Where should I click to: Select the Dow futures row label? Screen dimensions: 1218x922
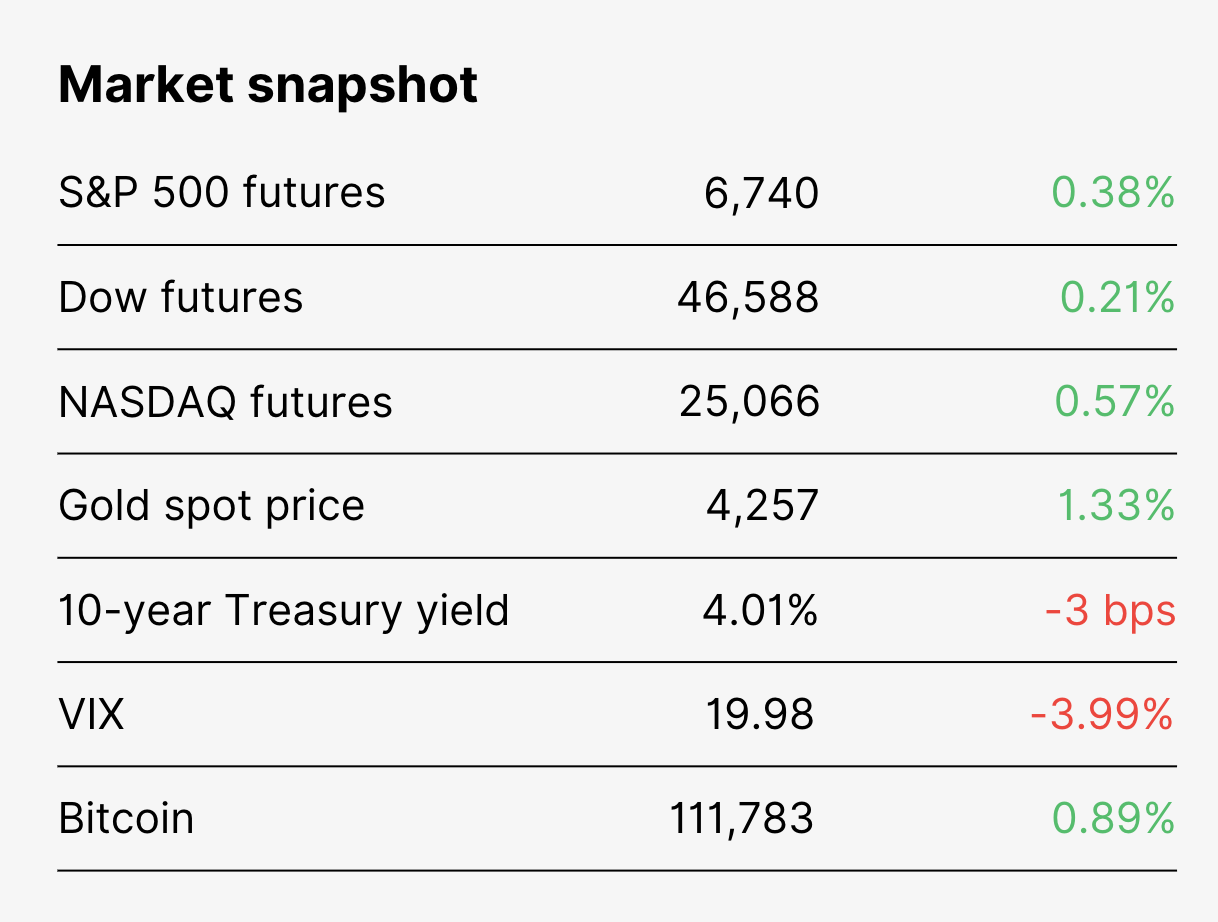coord(181,297)
